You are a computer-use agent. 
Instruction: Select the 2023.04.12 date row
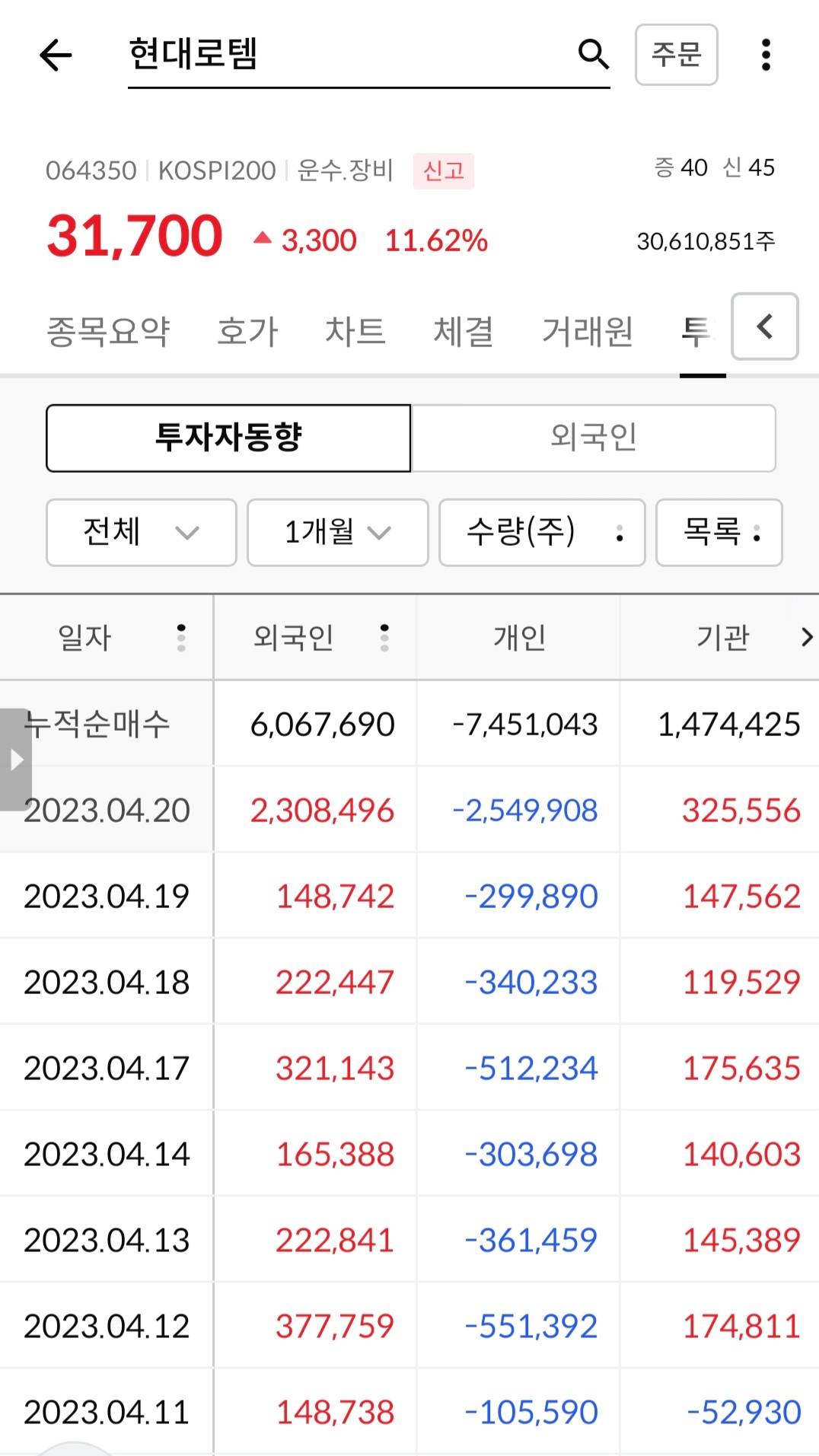[107, 1327]
